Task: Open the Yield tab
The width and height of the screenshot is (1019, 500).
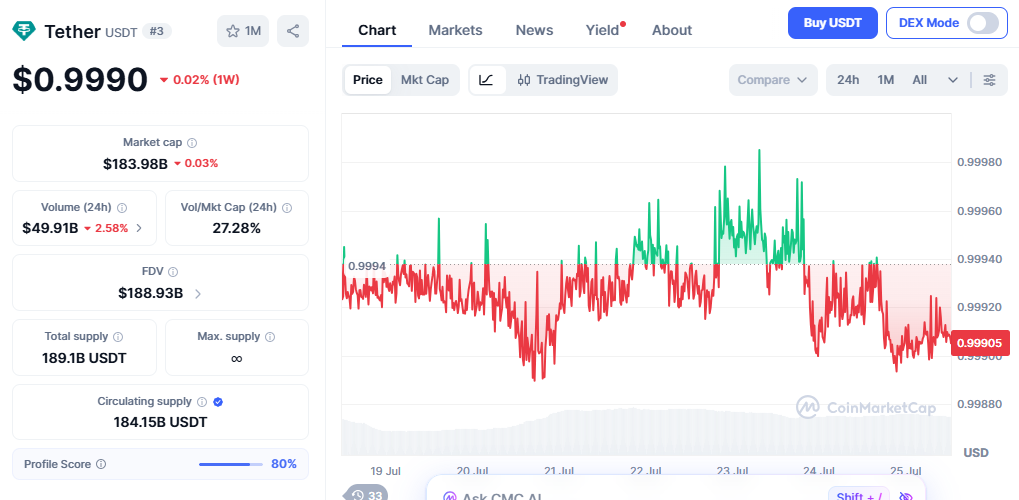Action: tap(602, 30)
